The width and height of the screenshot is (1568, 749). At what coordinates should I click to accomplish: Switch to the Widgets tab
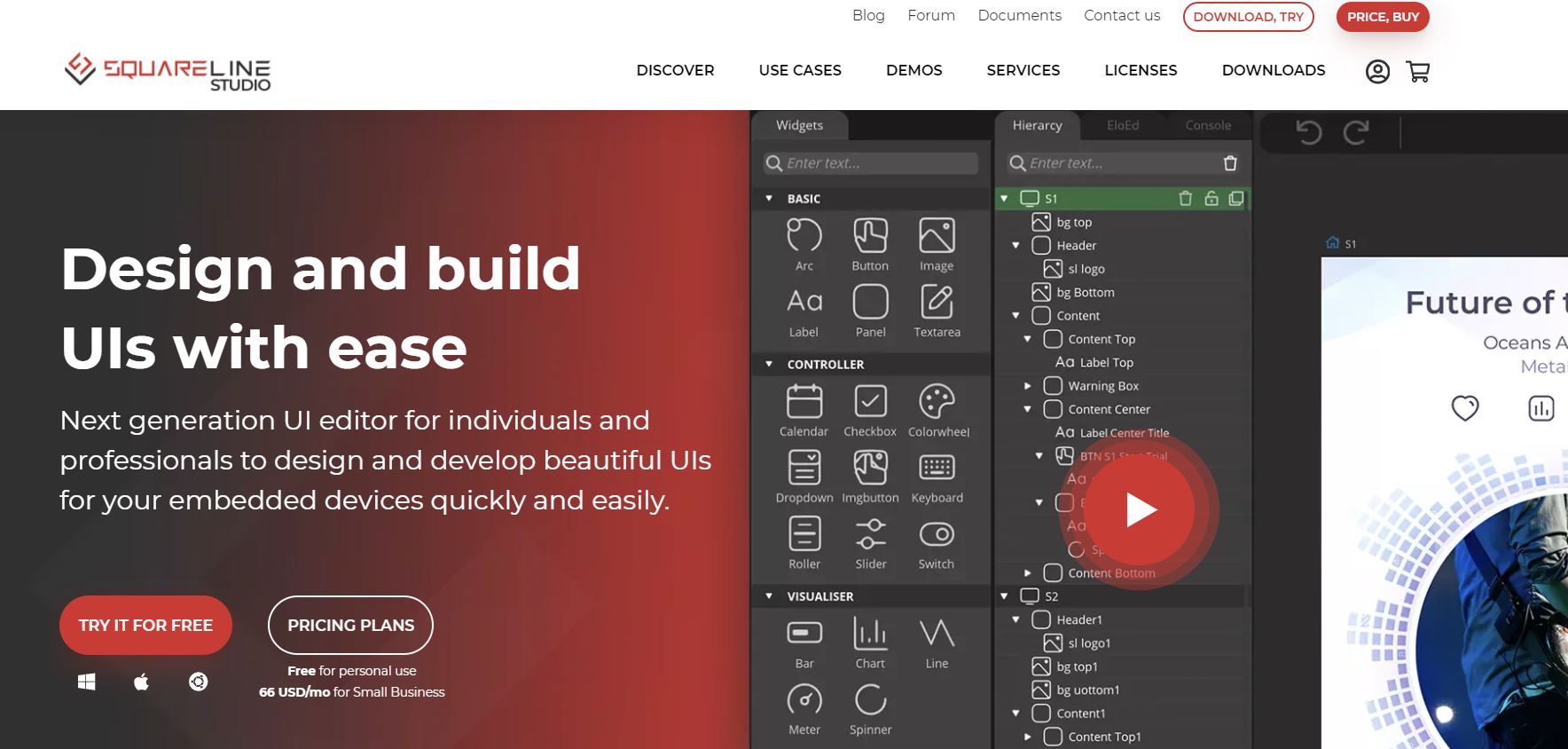(800, 125)
